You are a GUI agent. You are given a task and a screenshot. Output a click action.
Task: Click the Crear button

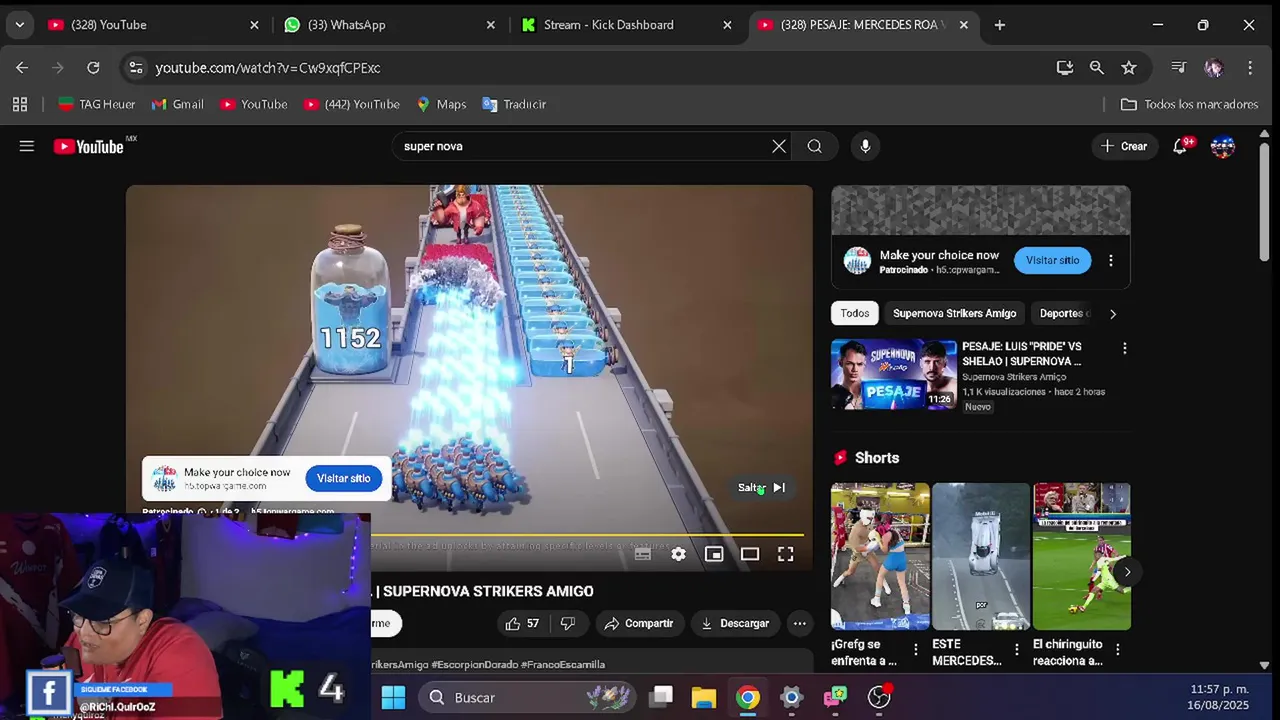point(1124,146)
